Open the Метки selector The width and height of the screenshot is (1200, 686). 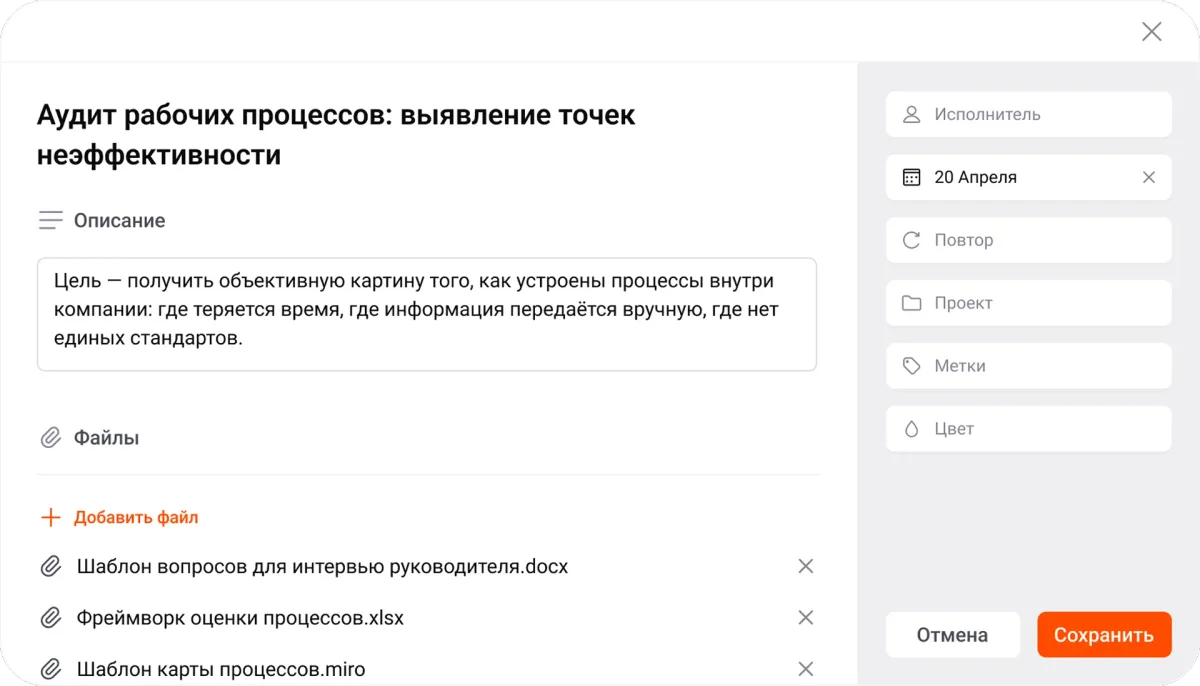tap(1028, 365)
